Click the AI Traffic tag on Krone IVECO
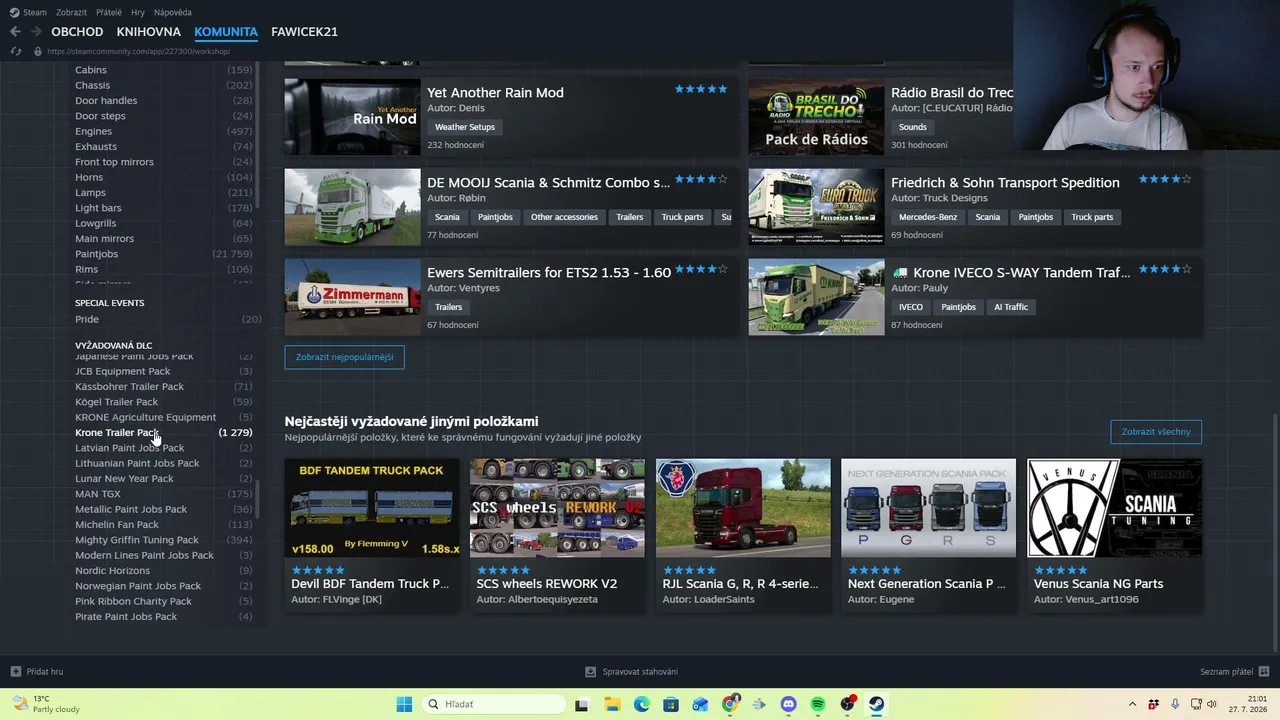The height and width of the screenshot is (720, 1280). 1011,307
